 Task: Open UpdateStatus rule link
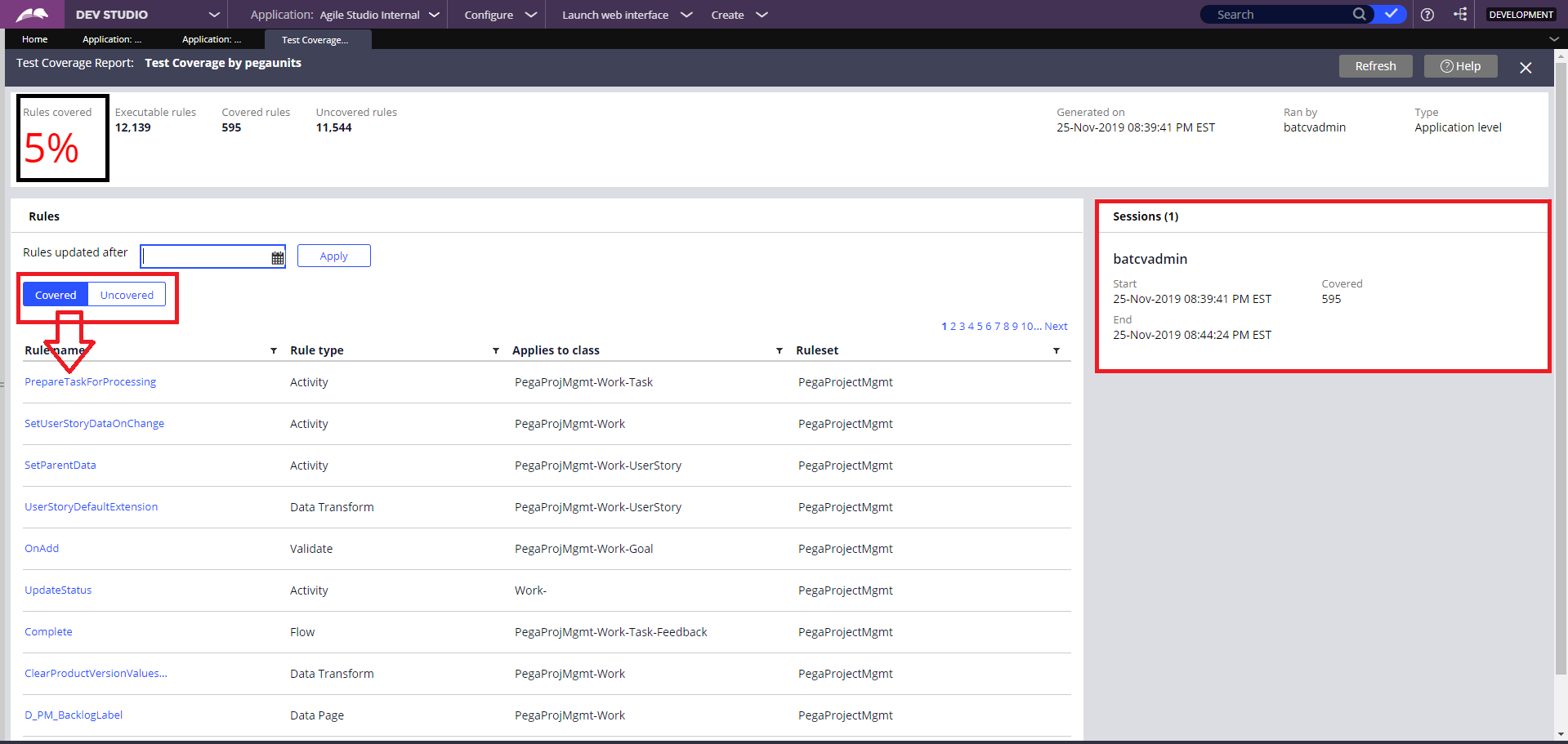(58, 590)
